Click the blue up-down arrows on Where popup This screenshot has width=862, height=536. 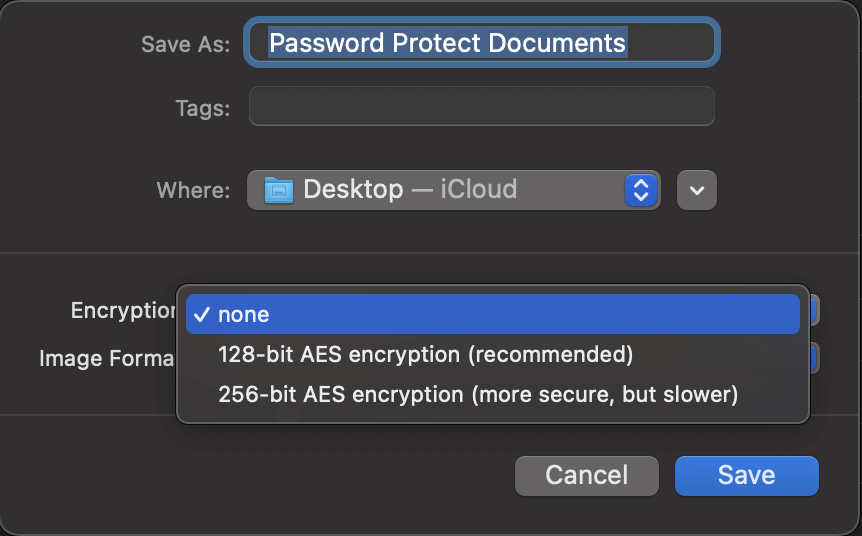tap(640, 190)
